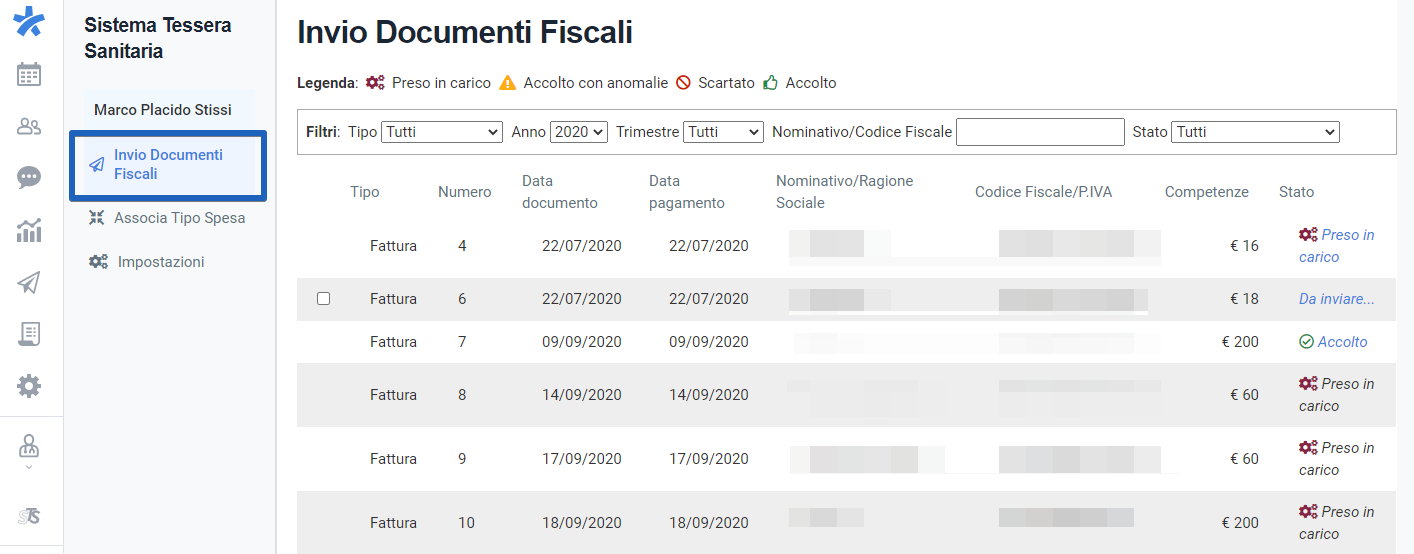Screen dimensions: 1414x554
Task: Expand the Stato filter dropdown
Action: (x=1255, y=132)
